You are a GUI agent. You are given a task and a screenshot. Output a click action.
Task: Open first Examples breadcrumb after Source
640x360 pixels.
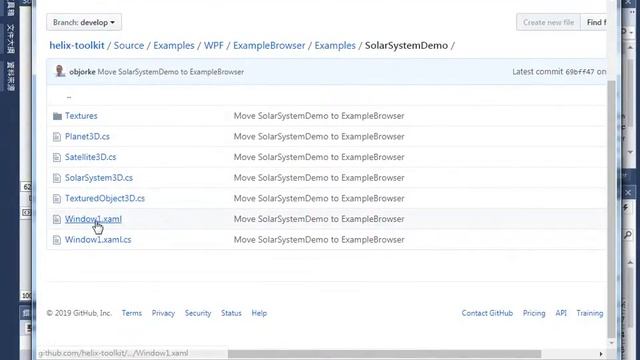pos(173,45)
